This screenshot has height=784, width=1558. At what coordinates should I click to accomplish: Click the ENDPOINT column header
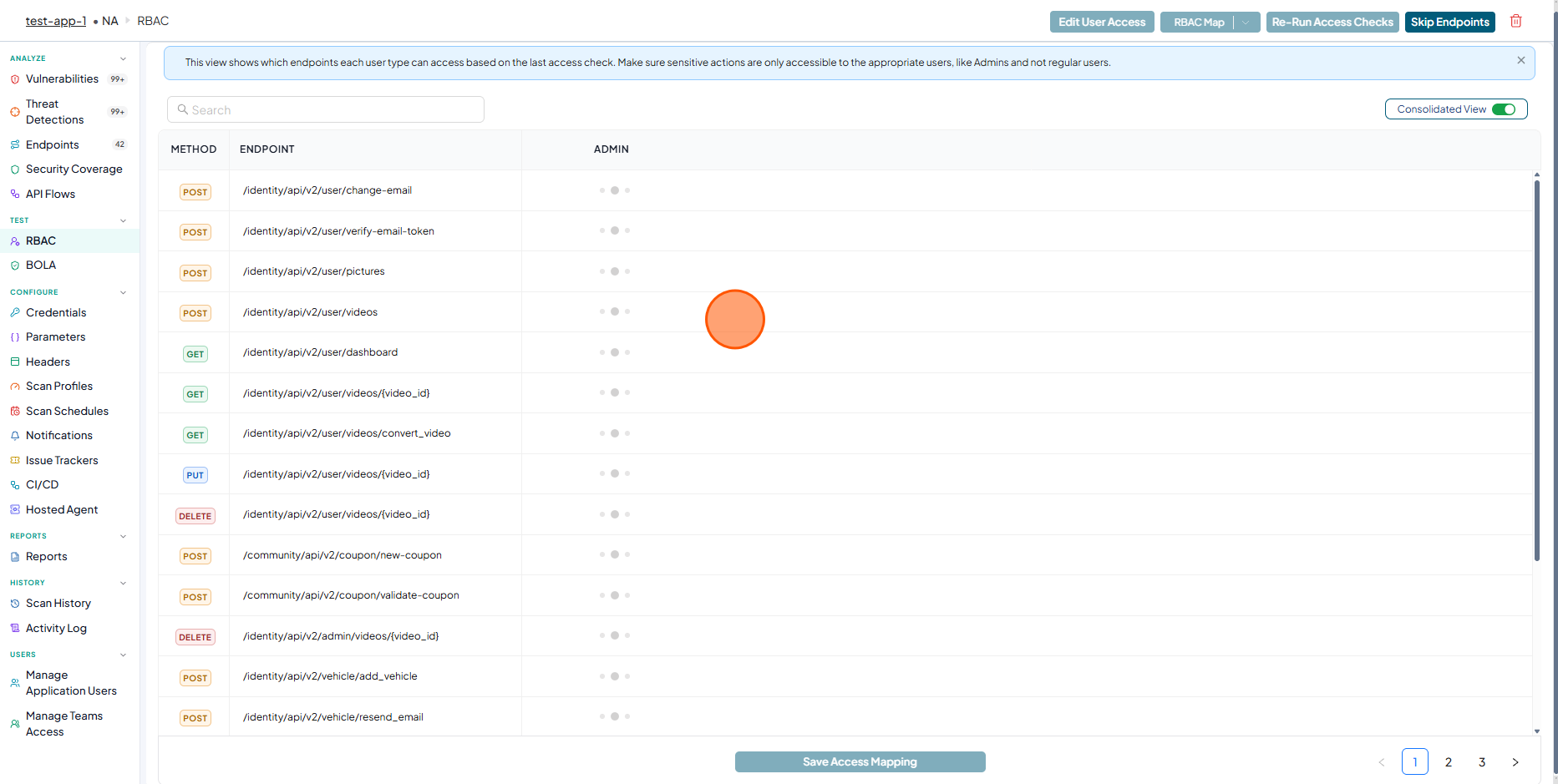267,149
